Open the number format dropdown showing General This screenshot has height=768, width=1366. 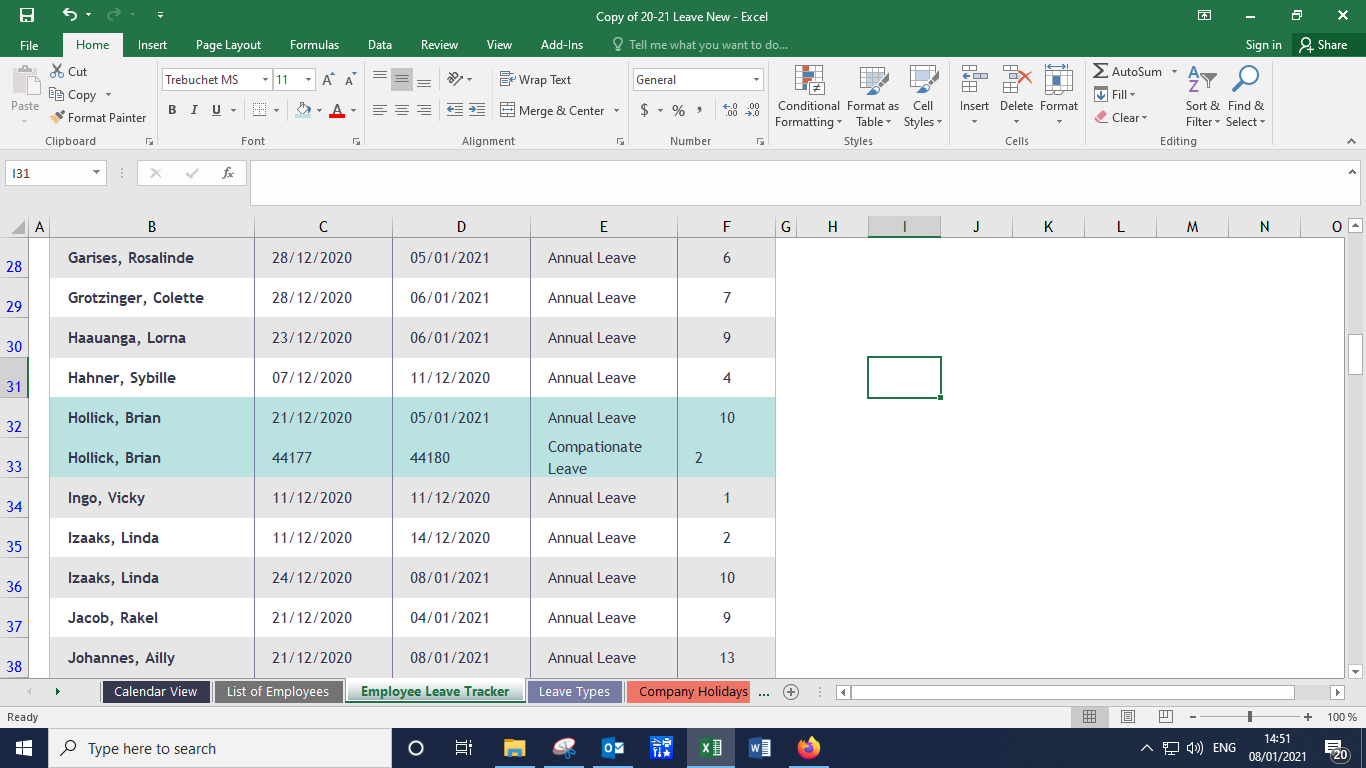pyautogui.click(x=756, y=80)
